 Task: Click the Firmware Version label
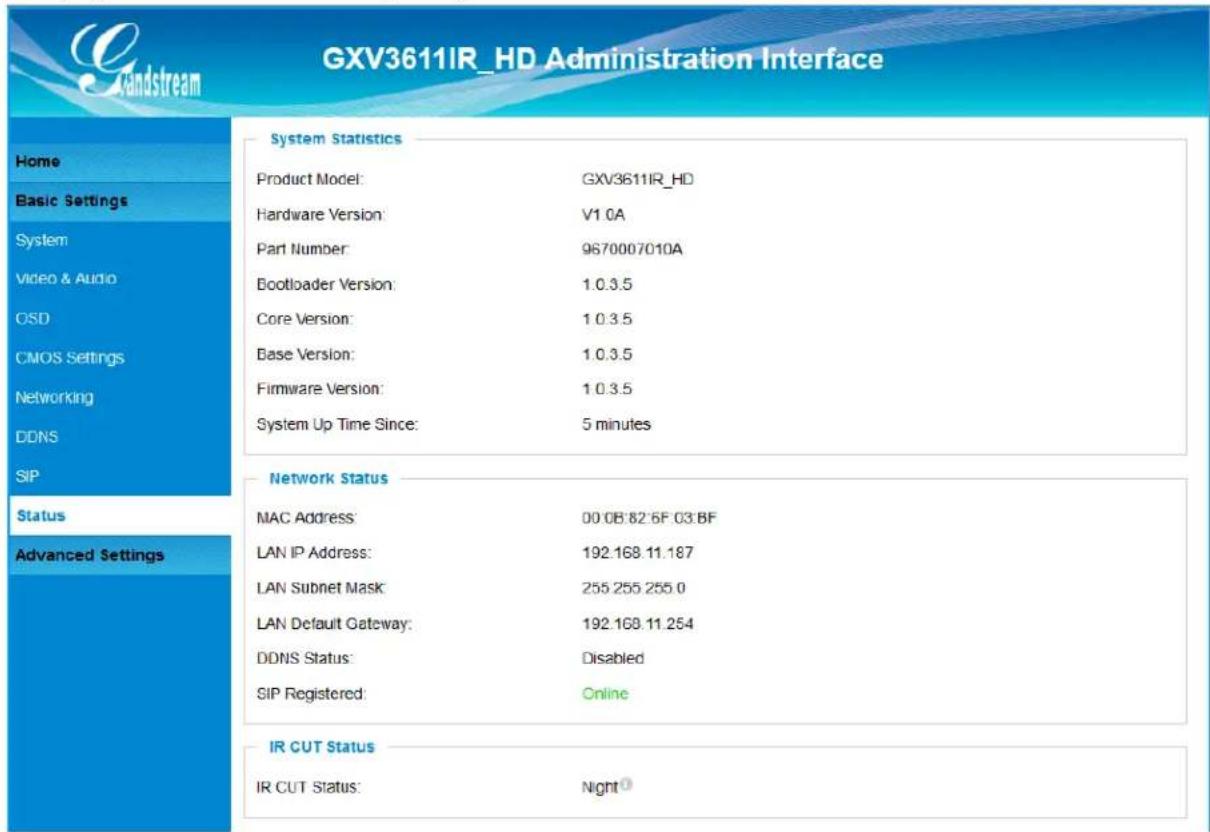point(321,389)
